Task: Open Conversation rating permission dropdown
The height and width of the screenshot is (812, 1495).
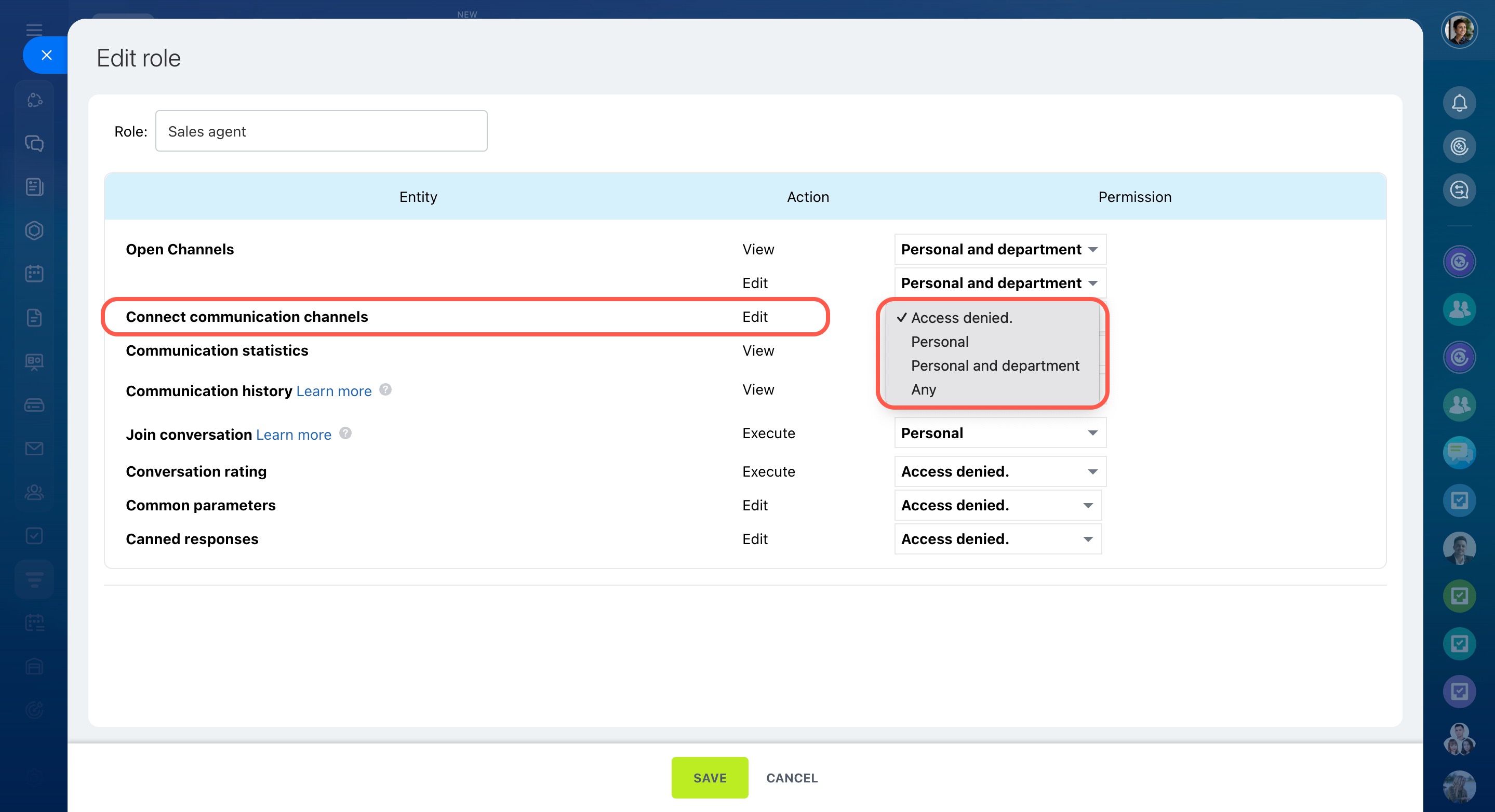Action: click(999, 471)
